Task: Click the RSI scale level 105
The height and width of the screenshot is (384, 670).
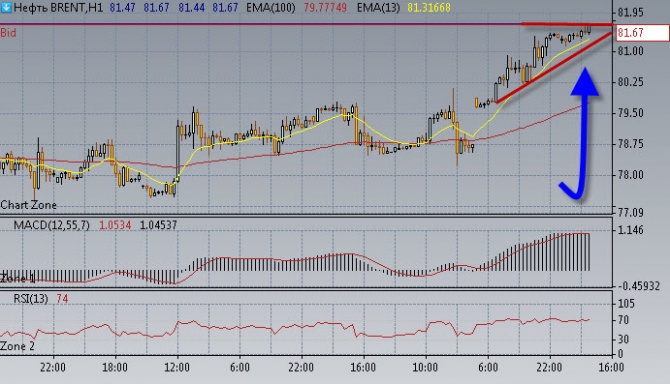Action: (626, 304)
